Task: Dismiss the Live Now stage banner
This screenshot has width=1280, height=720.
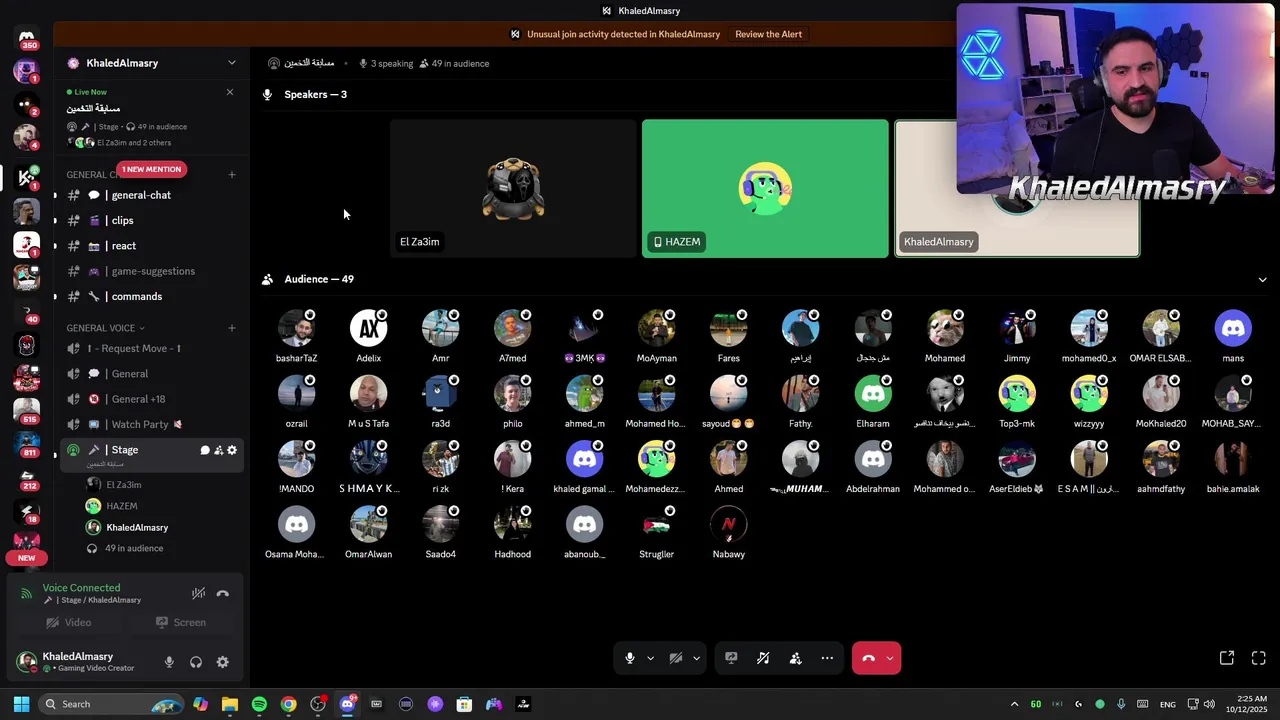Action: (x=230, y=92)
